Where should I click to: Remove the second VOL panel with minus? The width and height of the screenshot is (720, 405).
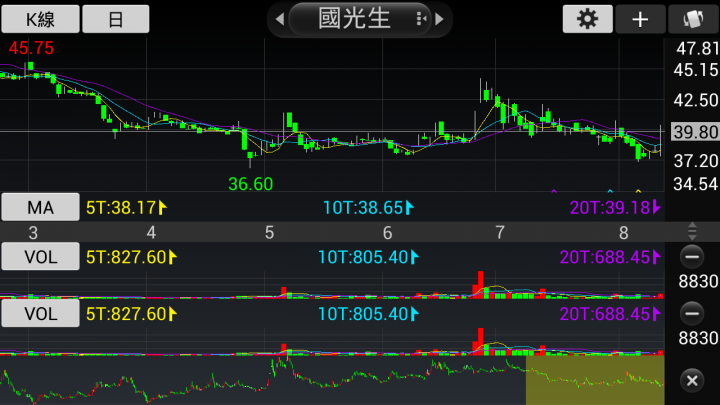coord(692,314)
